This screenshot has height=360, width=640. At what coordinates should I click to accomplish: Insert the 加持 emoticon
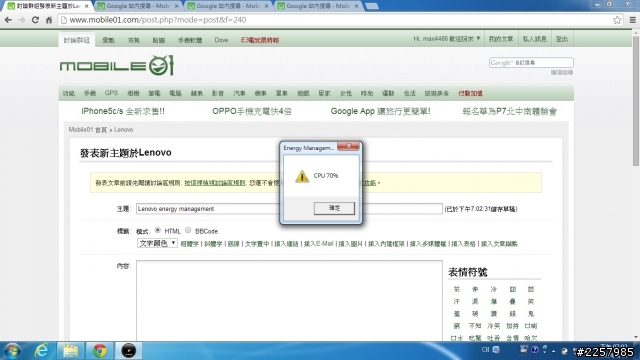(x=512, y=326)
